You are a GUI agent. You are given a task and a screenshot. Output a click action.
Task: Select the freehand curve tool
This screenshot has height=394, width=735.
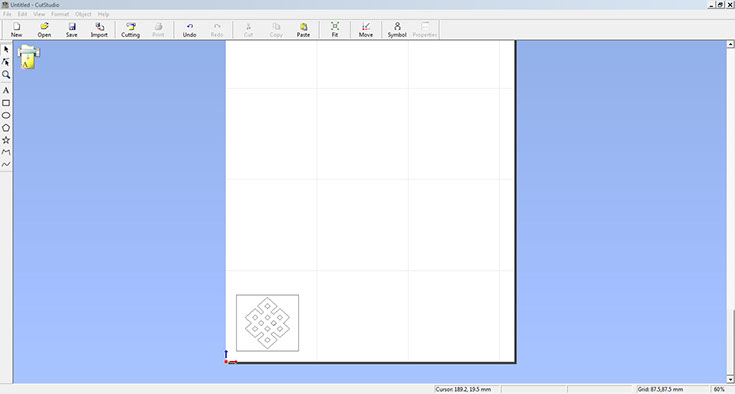pos(6,164)
